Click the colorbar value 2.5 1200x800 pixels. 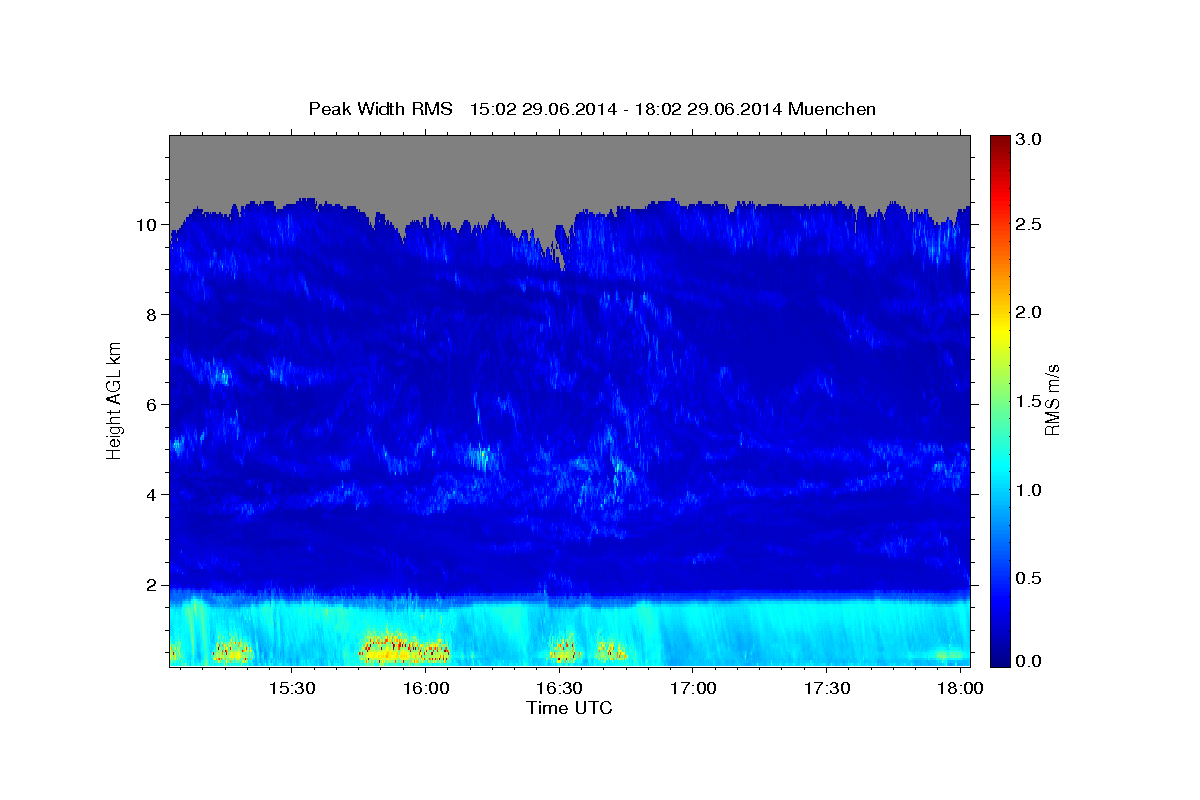point(1029,224)
